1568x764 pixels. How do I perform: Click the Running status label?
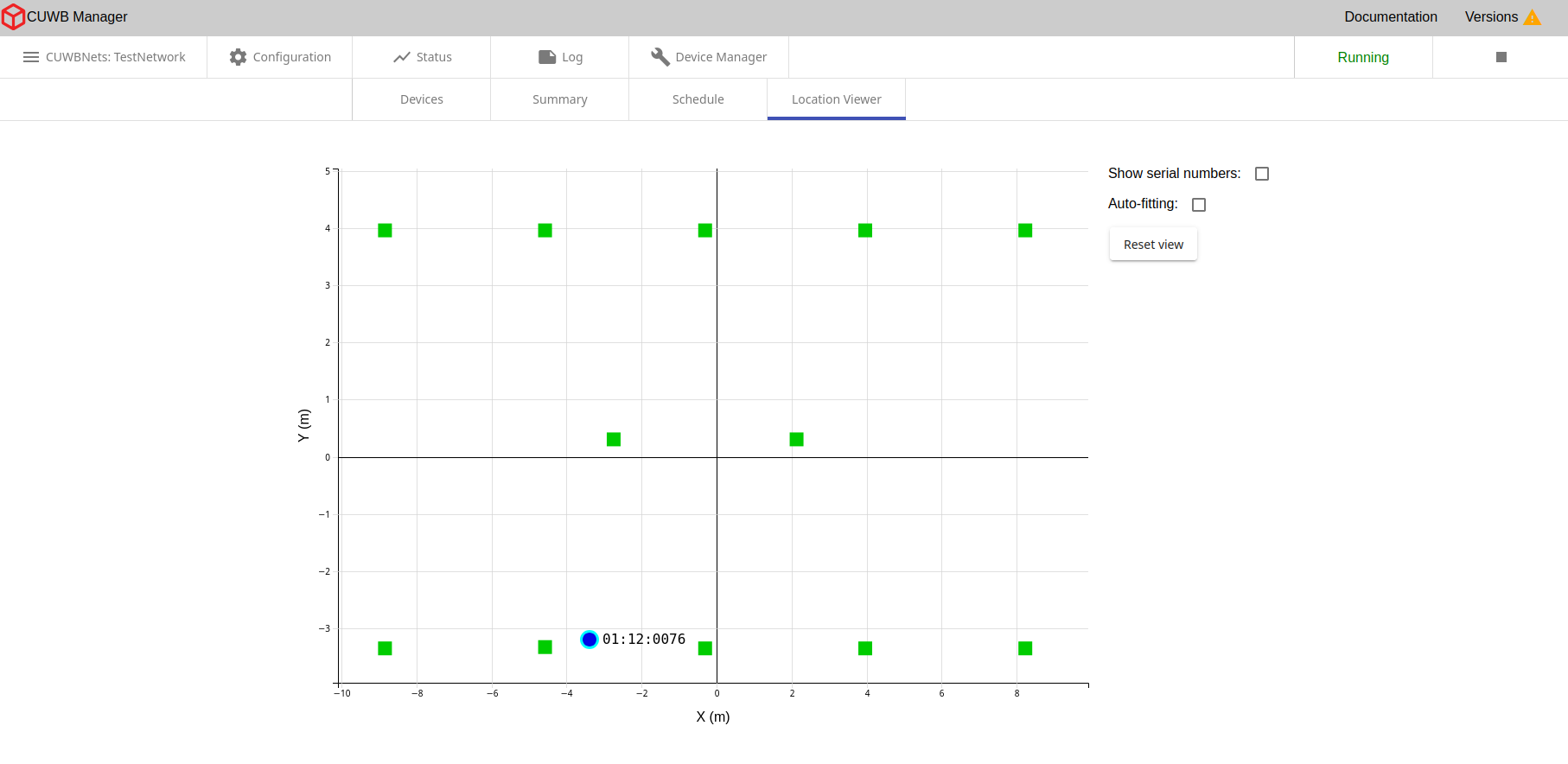1363,57
